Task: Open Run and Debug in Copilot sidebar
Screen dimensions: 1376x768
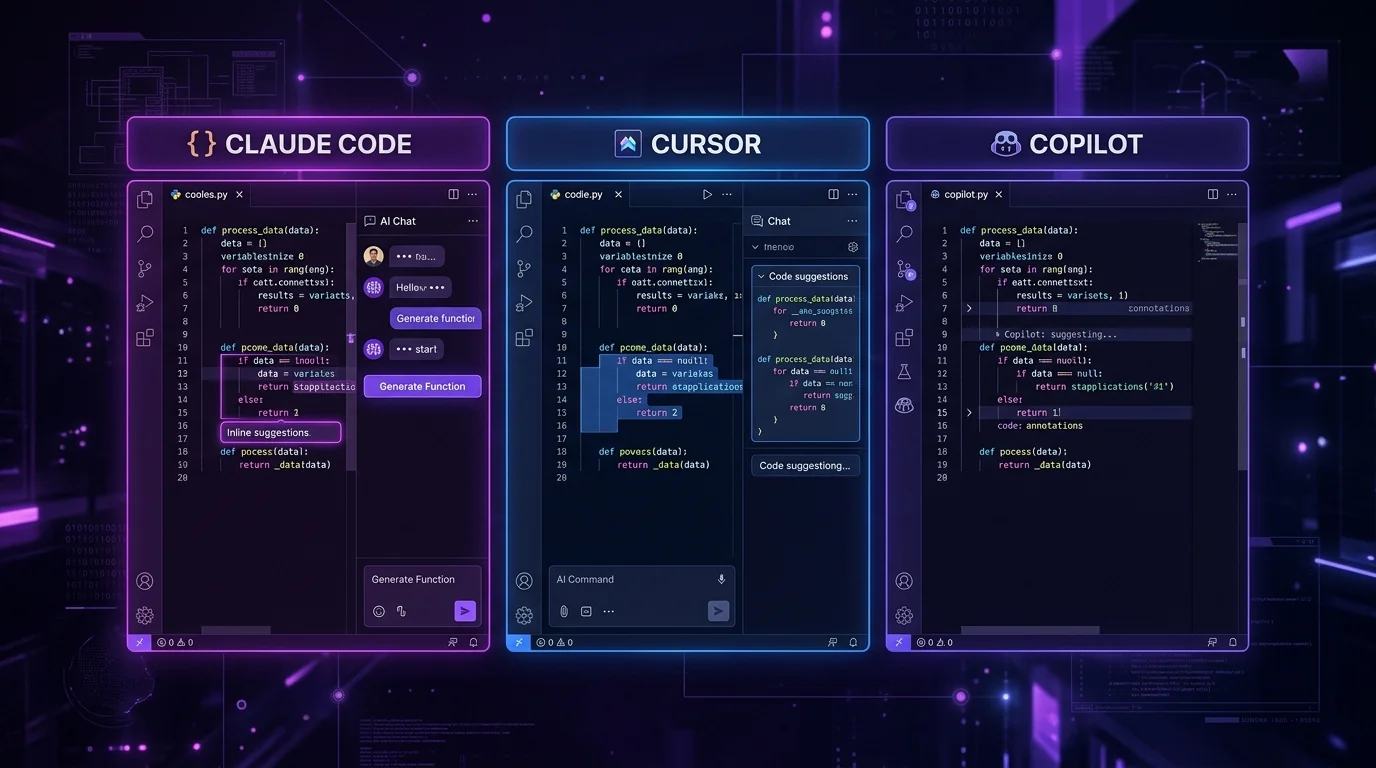Action: [x=904, y=303]
